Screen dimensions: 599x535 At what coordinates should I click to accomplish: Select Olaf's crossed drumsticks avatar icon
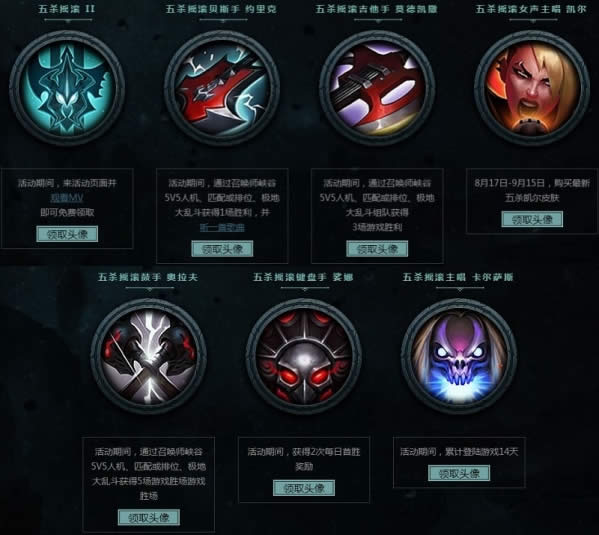[149, 356]
